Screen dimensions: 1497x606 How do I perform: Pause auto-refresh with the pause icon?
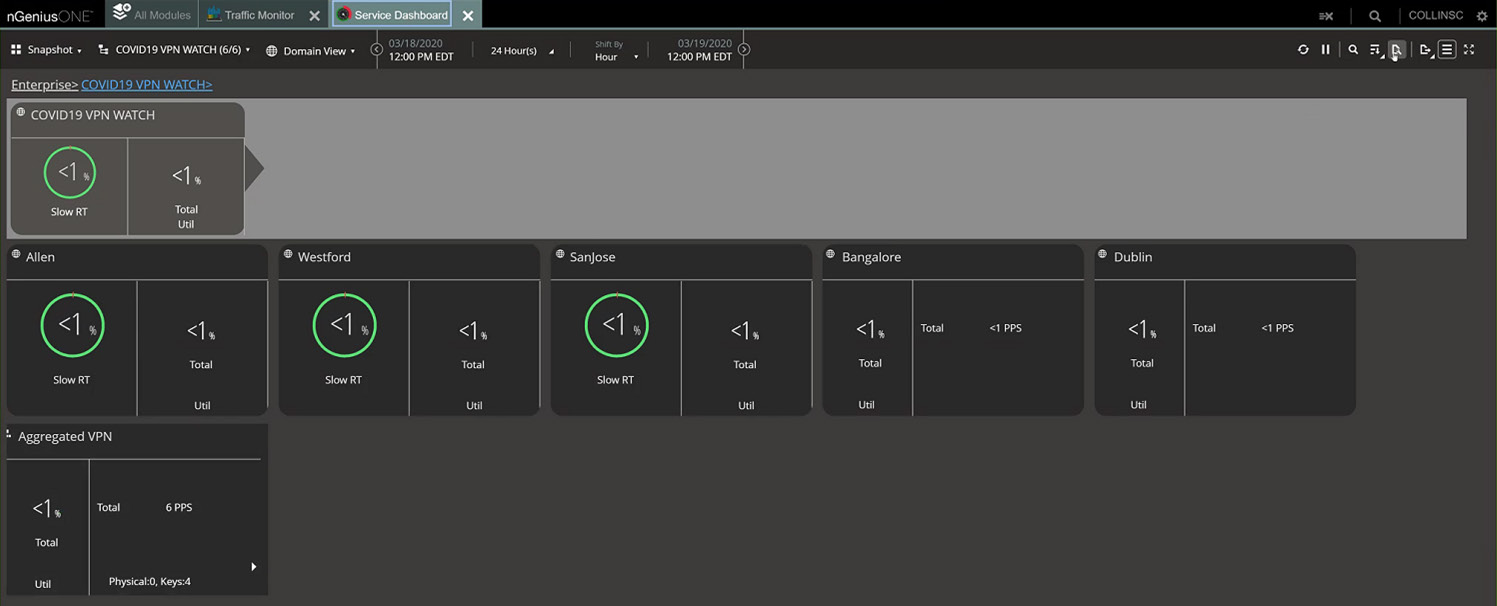pos(1326,50)
